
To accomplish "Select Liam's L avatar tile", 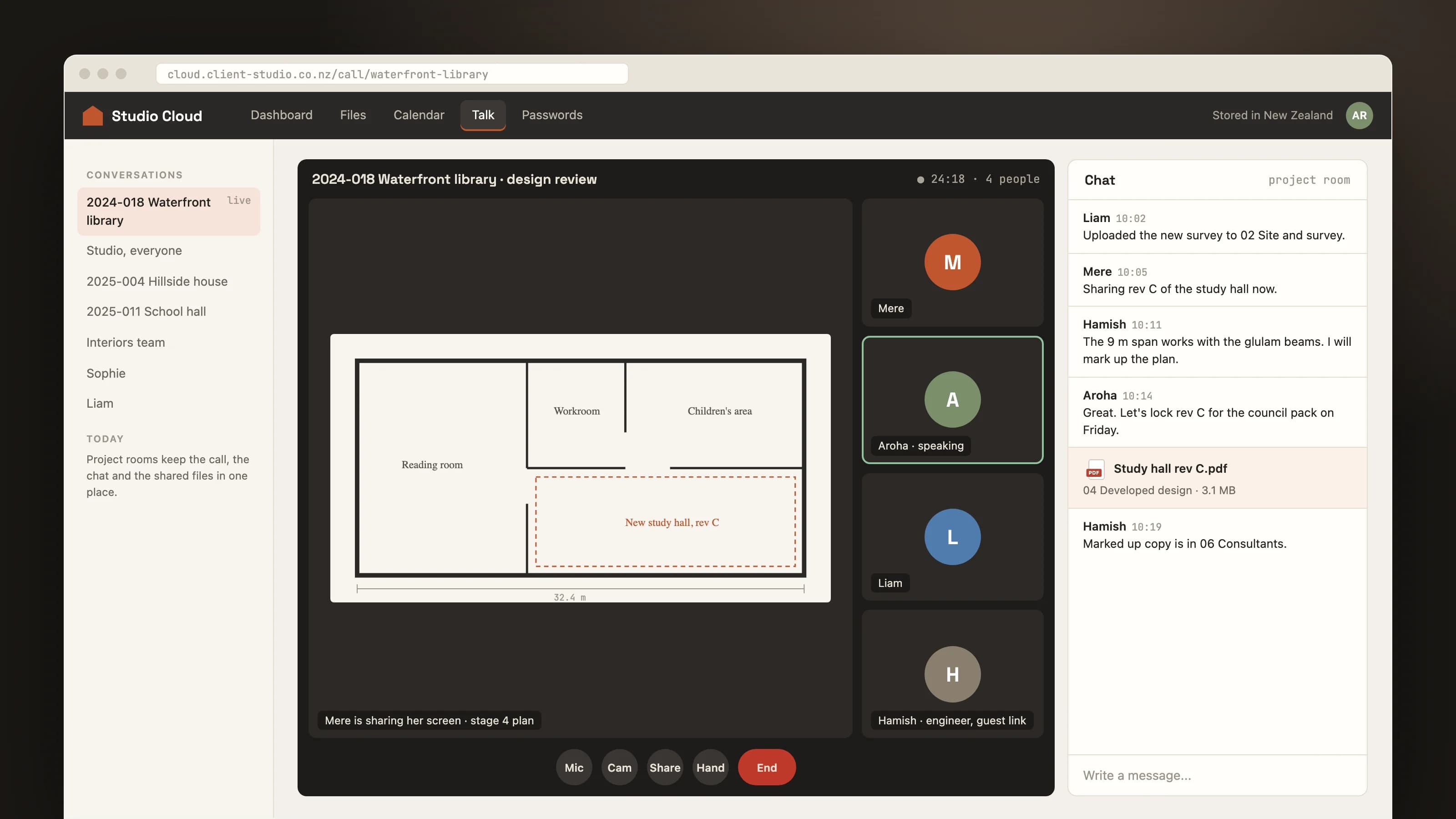I will [952, 537].
